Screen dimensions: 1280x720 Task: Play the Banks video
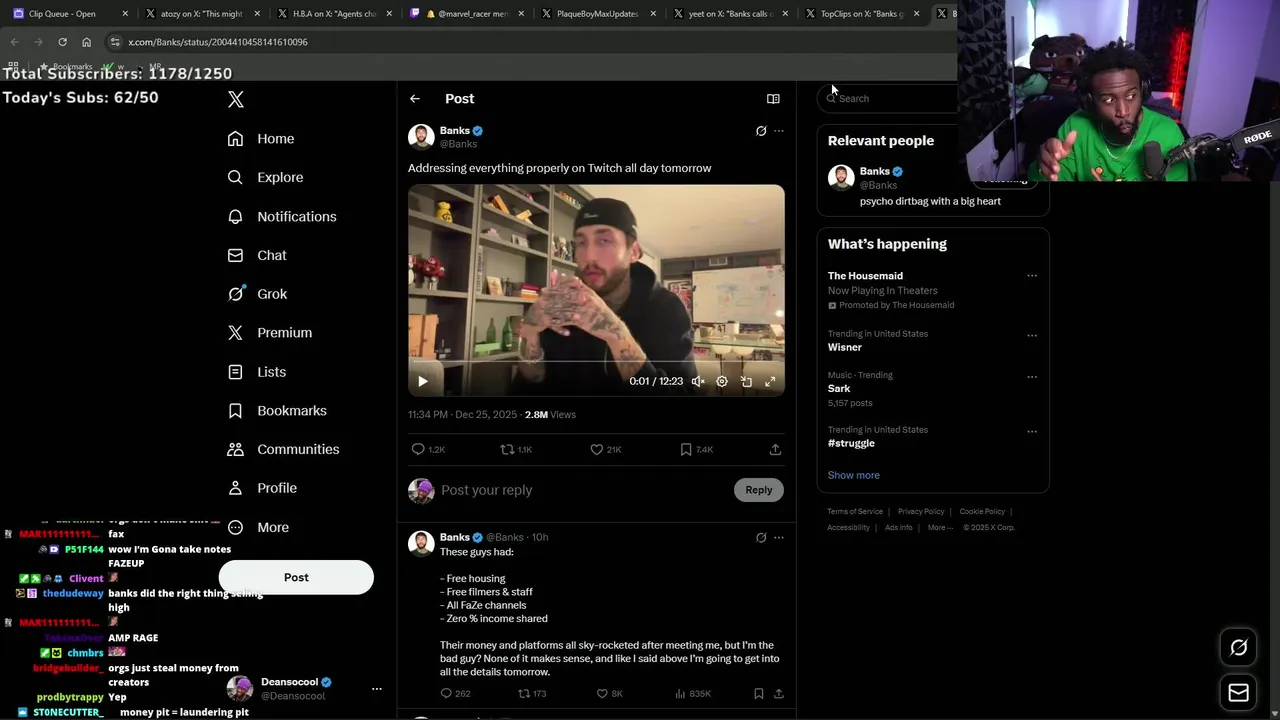(x=423, y=381)
